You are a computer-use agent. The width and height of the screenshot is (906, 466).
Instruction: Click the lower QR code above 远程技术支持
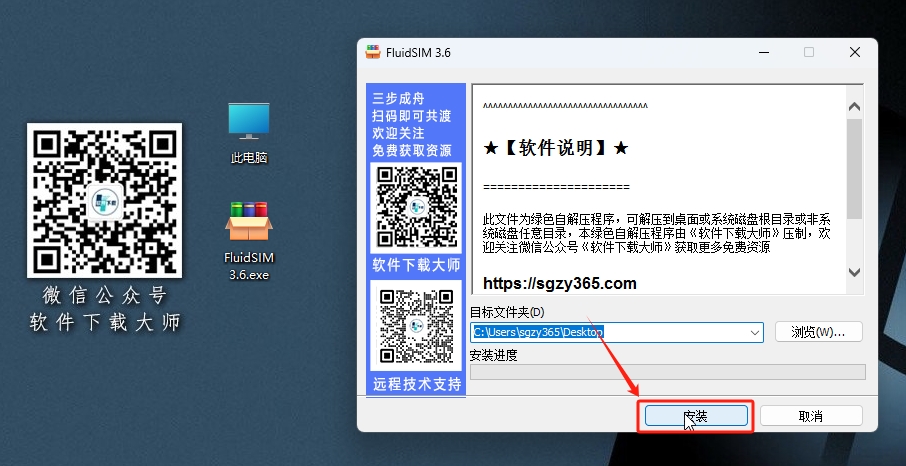pos(416,325)
